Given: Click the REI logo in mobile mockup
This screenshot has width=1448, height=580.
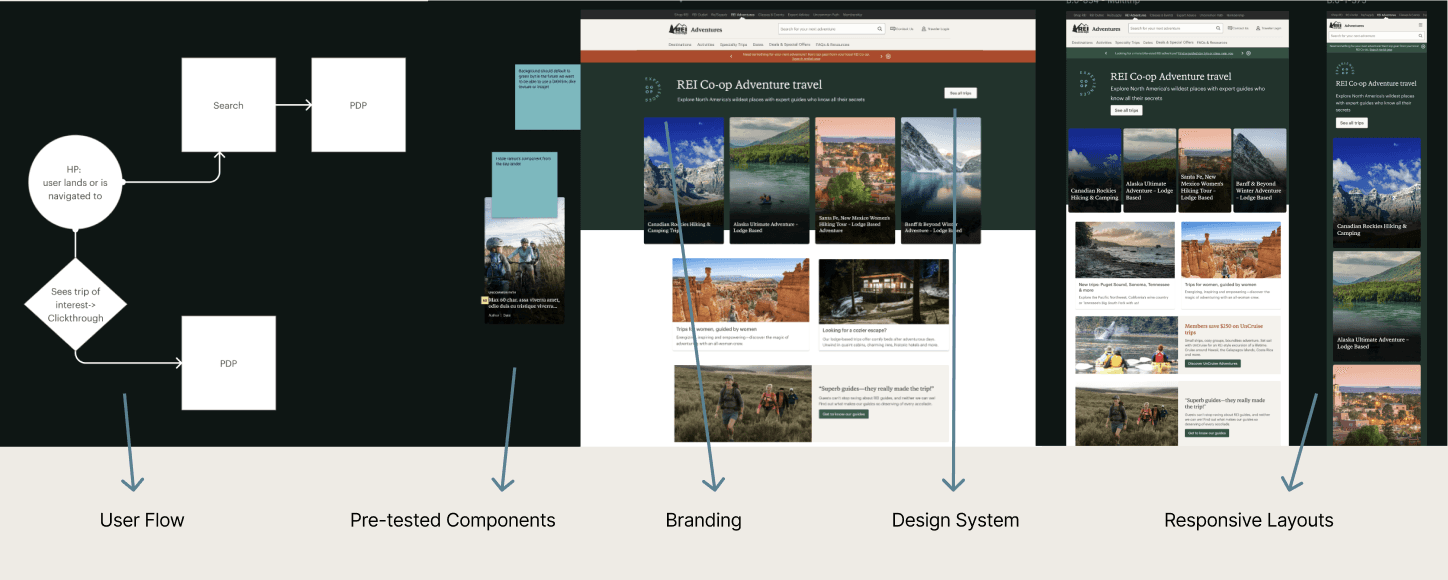Looking at the screenshot, I should tap(1337, 25).
